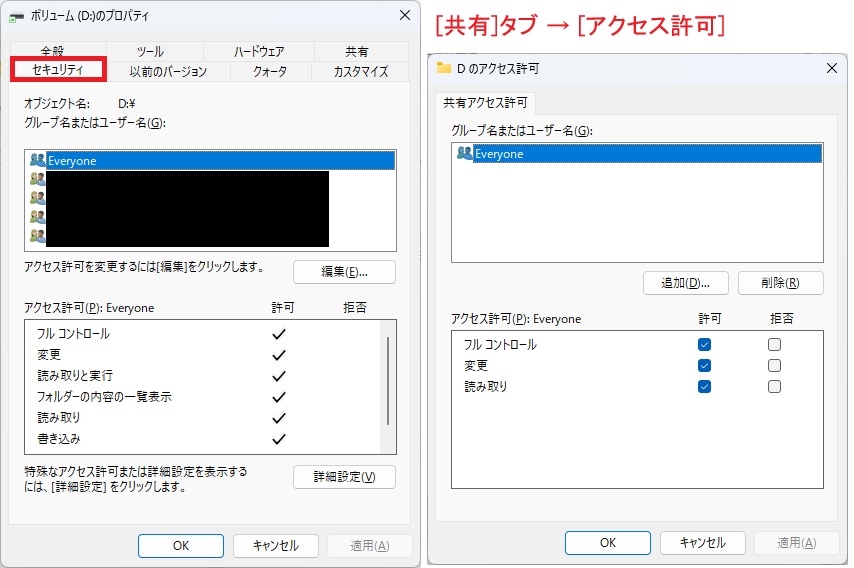
Task: Open the 以前のバージョン tab
Action: click(x=168, y=71)
